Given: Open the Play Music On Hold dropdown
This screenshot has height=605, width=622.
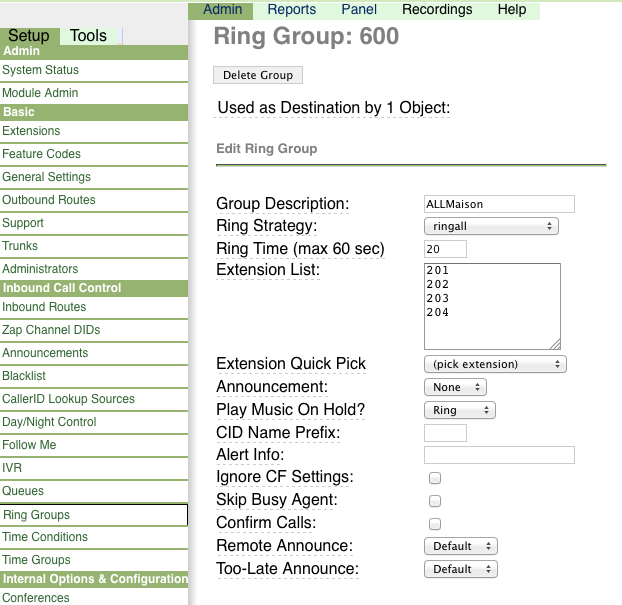Looking at the screenshot, I should (x=460, y=410).
